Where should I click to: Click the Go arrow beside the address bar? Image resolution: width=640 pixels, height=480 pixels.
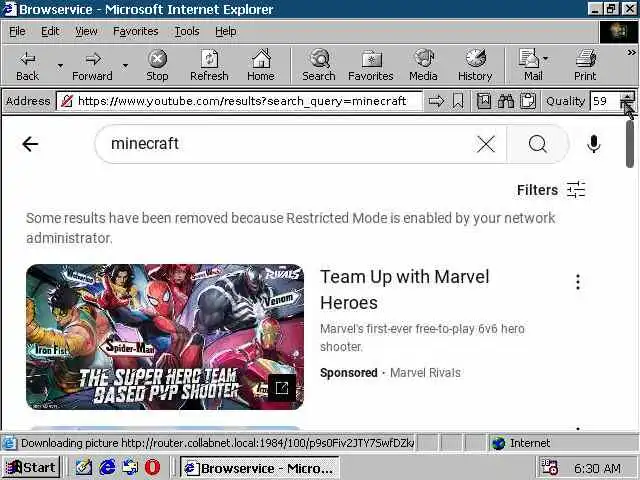[x=436, y=101]
